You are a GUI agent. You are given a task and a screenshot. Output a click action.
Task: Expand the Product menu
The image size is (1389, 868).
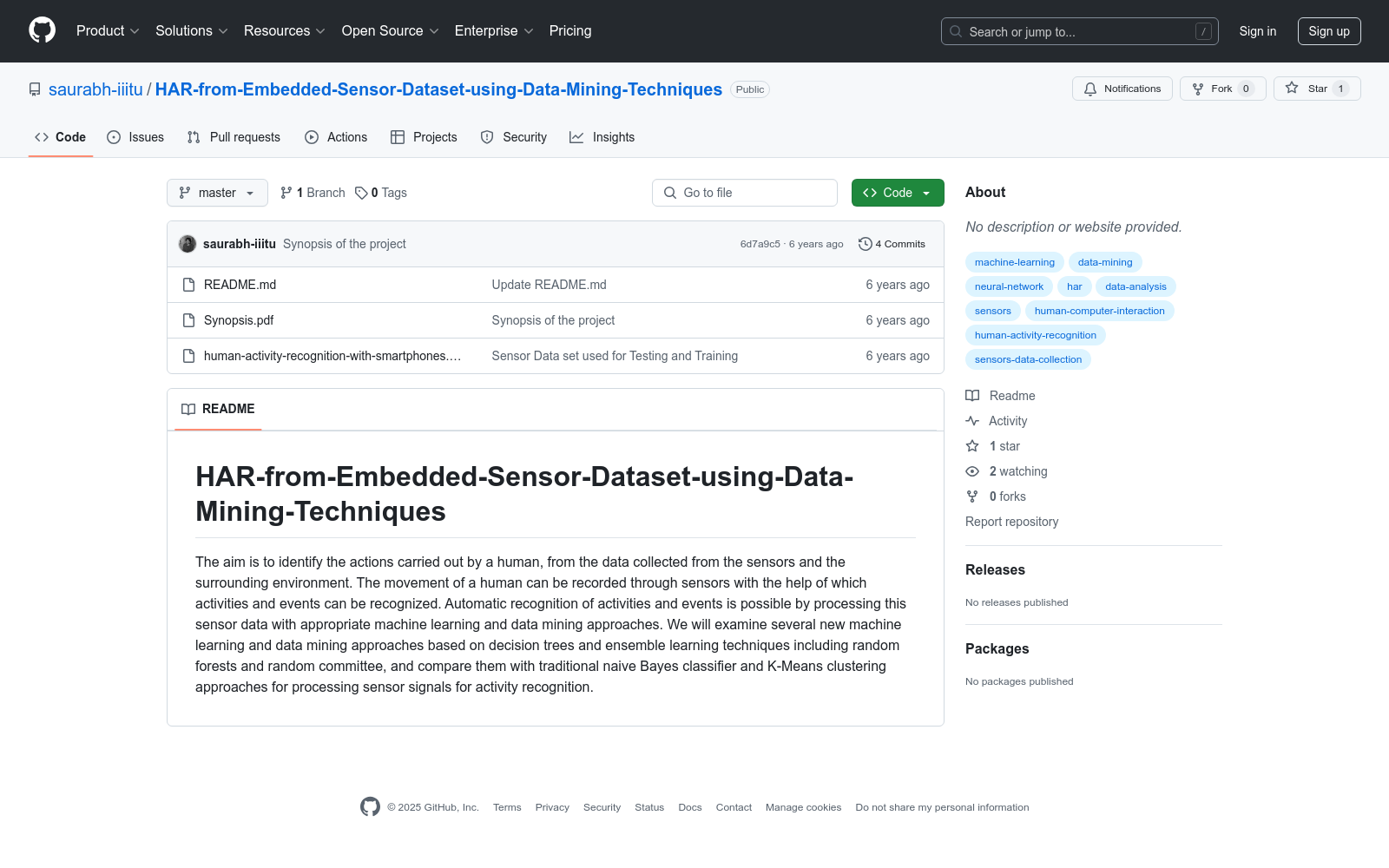pos(108,31)
